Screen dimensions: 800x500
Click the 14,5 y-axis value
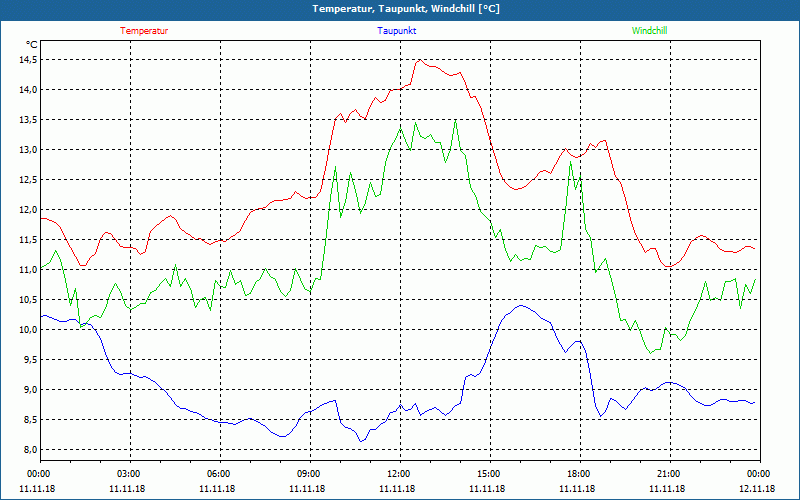pyautogui.click(x=28, y=60)
